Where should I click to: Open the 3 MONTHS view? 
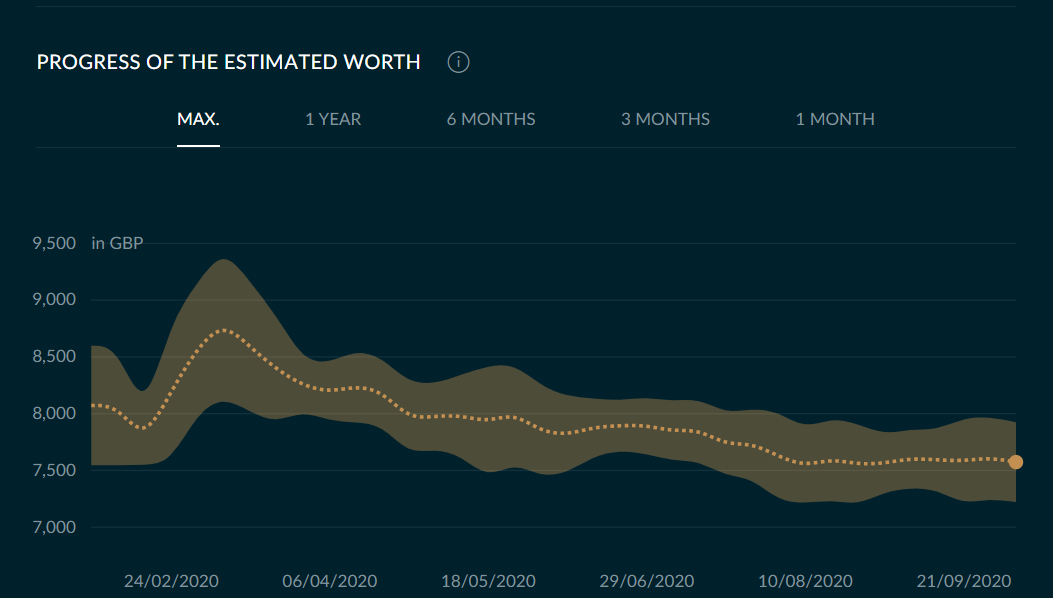(x=665, y=119)
